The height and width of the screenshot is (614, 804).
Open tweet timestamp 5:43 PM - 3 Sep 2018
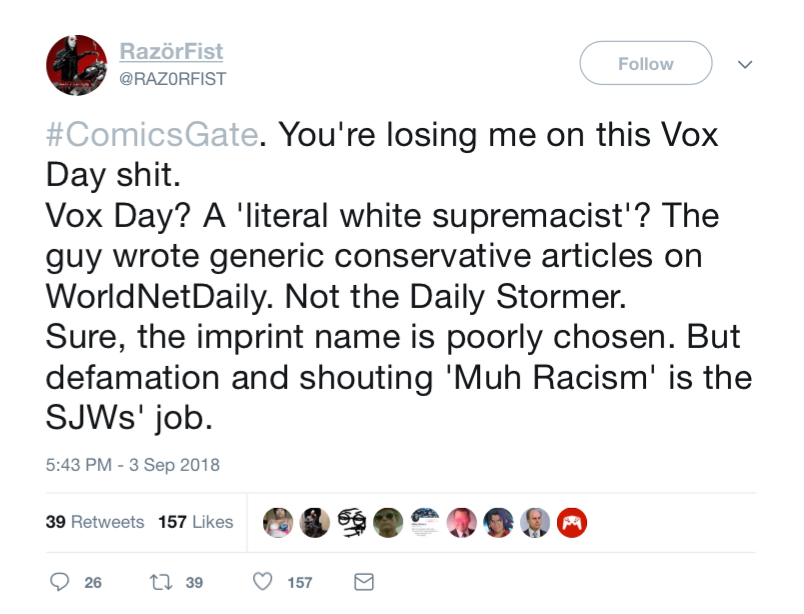click(x=132, y=465)
